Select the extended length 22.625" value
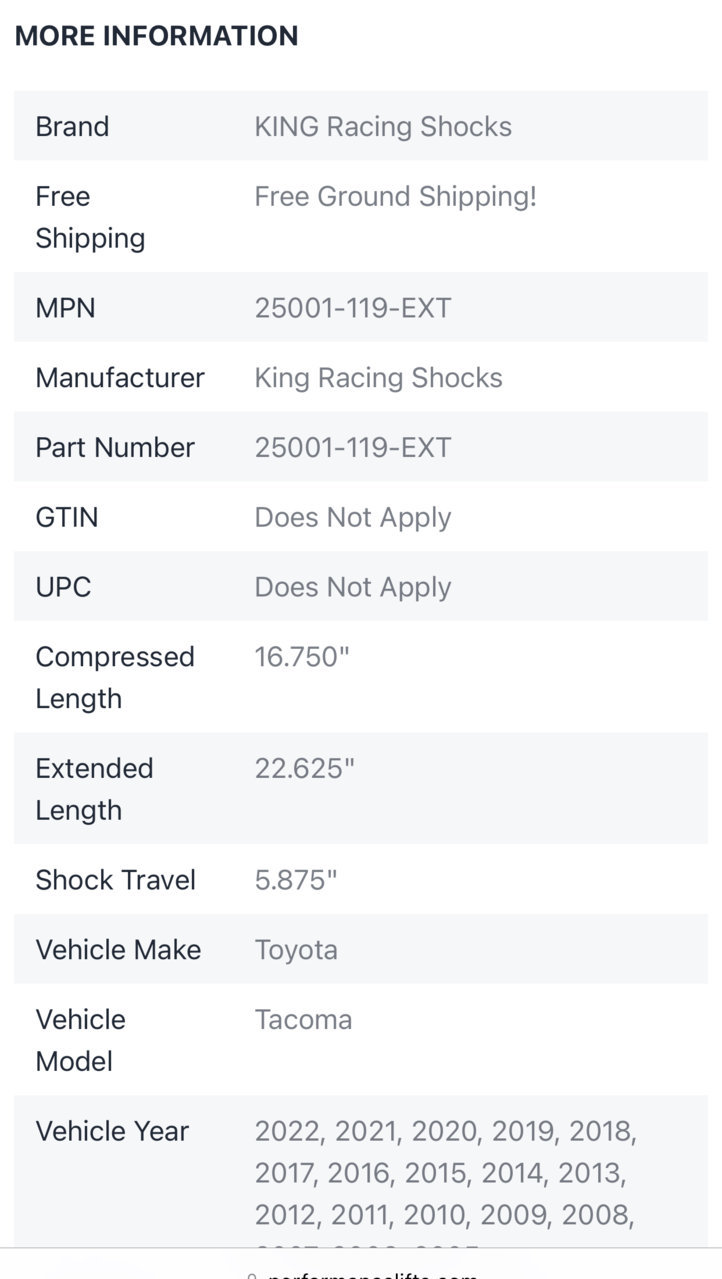 pos(305,769)
